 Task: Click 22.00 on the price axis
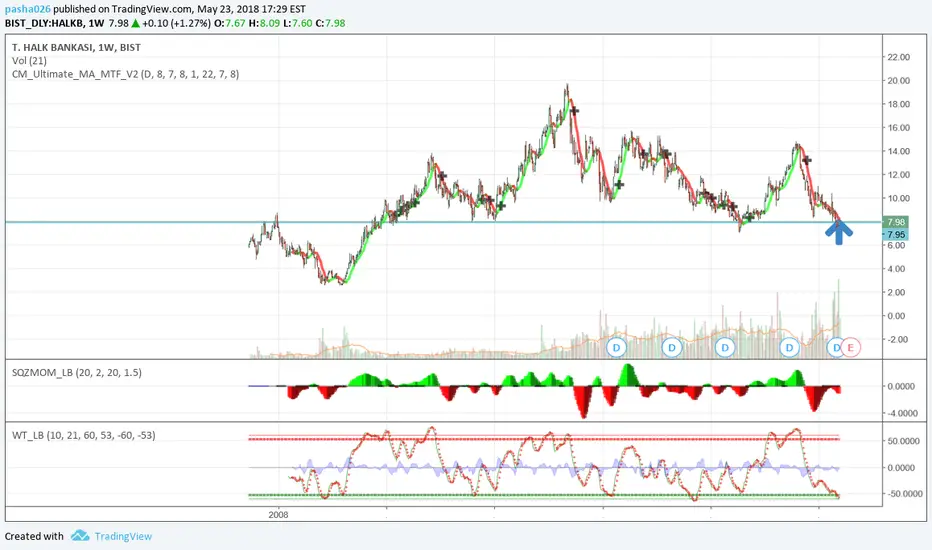[x=898, y=57]
